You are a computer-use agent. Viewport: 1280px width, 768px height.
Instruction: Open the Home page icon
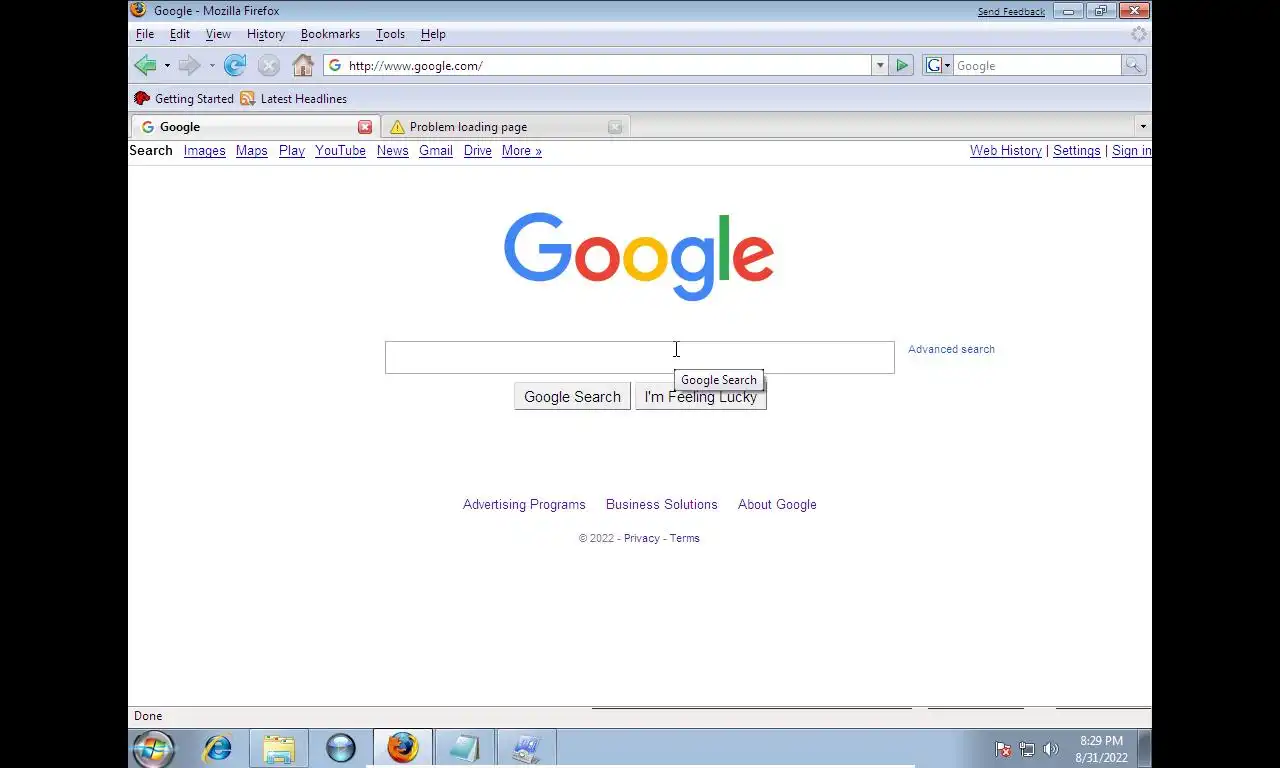click(x=303, y=66)
